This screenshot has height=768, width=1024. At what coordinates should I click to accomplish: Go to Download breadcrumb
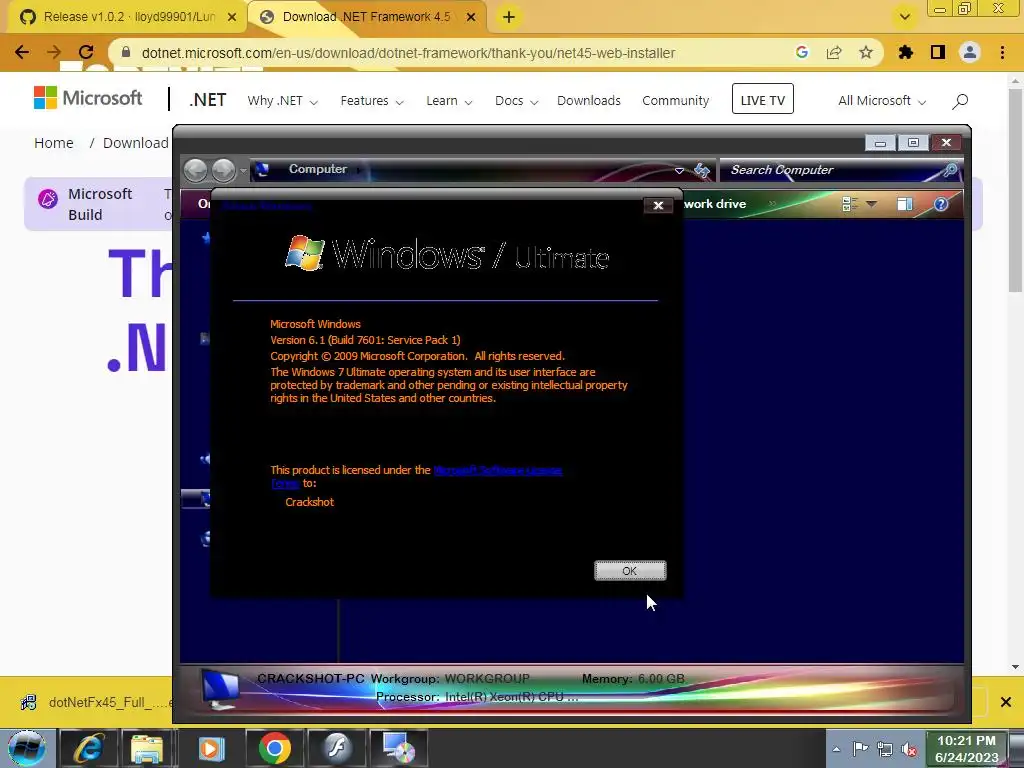(136, 143)
